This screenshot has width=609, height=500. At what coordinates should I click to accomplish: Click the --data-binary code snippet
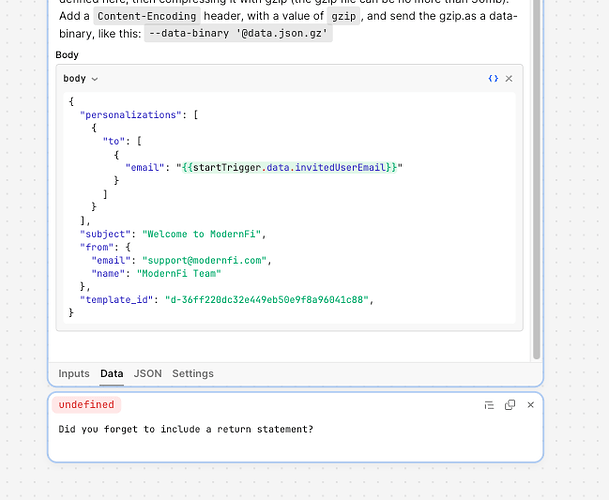coord(238,33)
